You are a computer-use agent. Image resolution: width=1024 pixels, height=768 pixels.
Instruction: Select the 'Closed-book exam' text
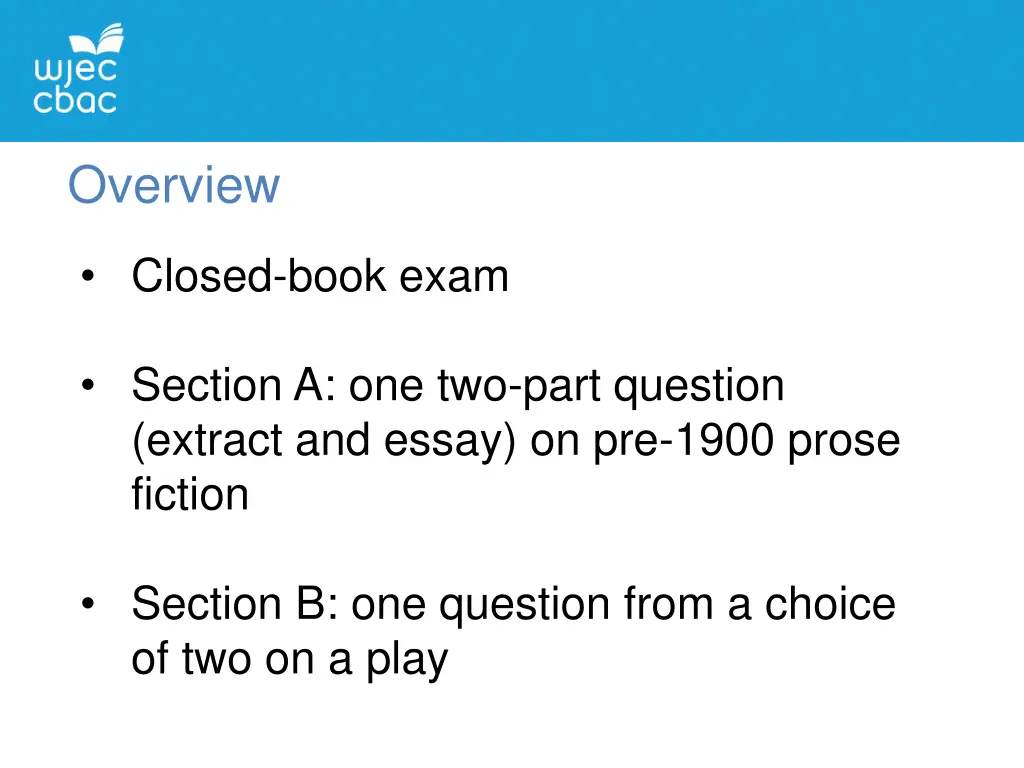320,276
